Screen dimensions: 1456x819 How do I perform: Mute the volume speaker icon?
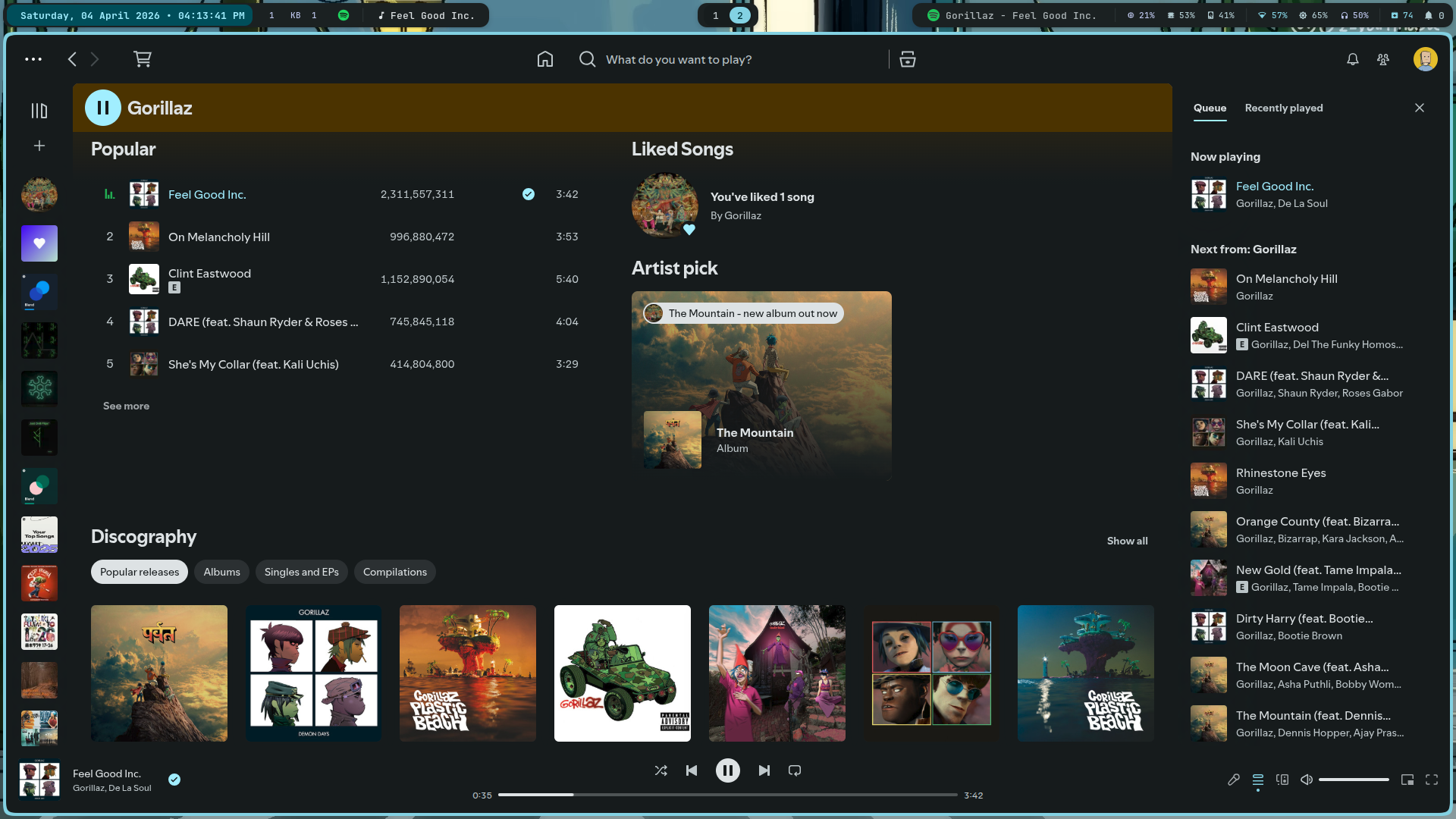click(1307, 780)
